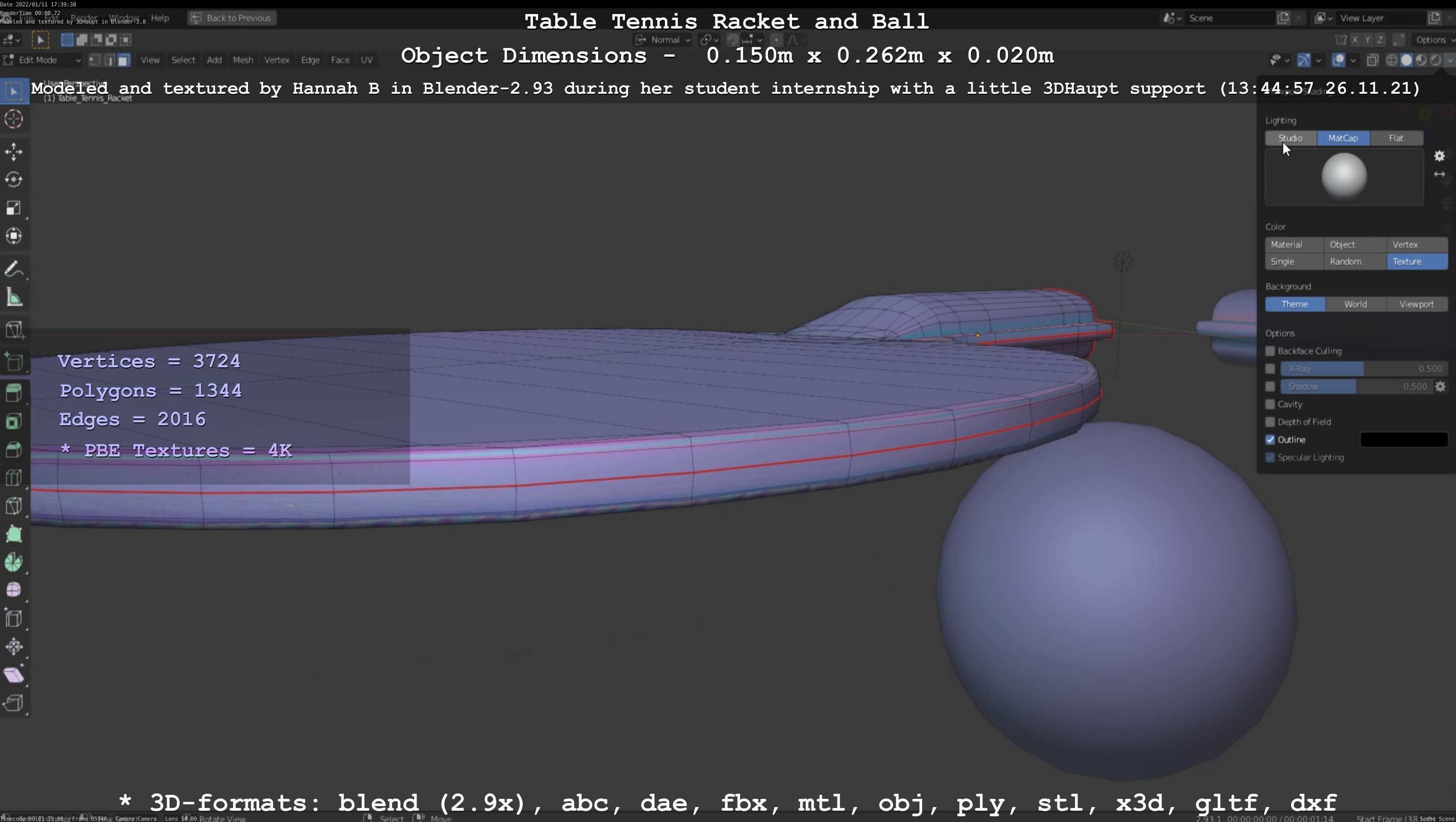Switch to Wireframe viewport shading
The height and width of the screenshot is (822, 1456).
tap(1392, 61)
